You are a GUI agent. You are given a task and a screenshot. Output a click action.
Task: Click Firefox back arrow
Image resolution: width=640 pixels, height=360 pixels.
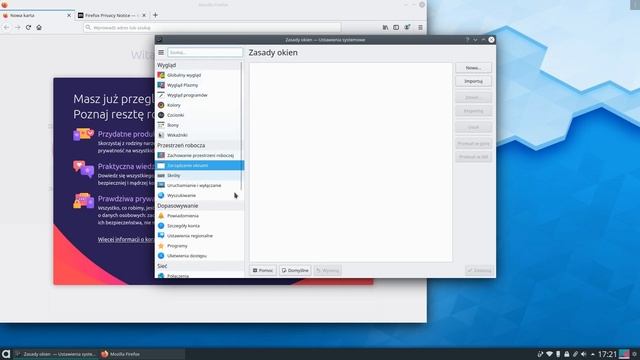(x=7, y=27)
